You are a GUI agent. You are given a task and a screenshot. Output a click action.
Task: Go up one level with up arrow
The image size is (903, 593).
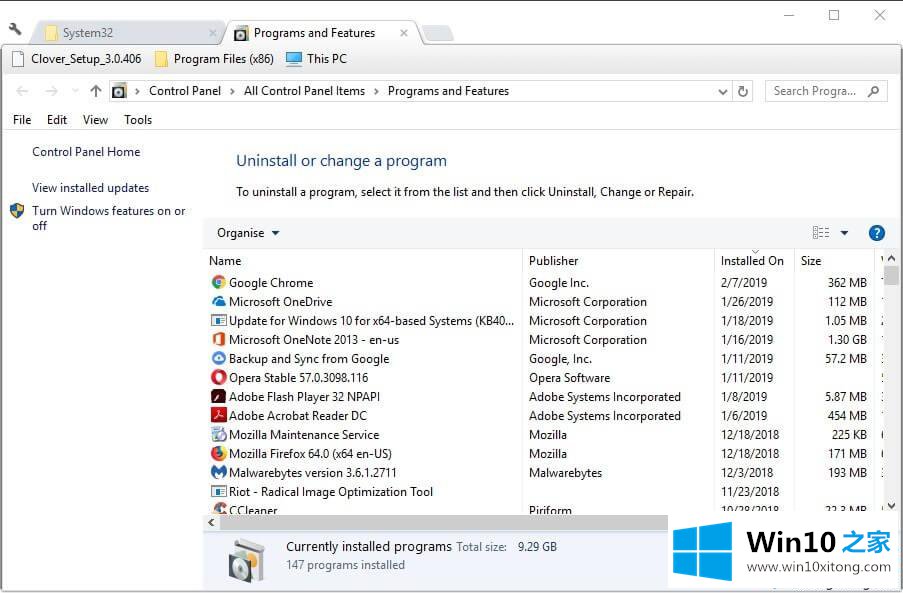point(96,91)
